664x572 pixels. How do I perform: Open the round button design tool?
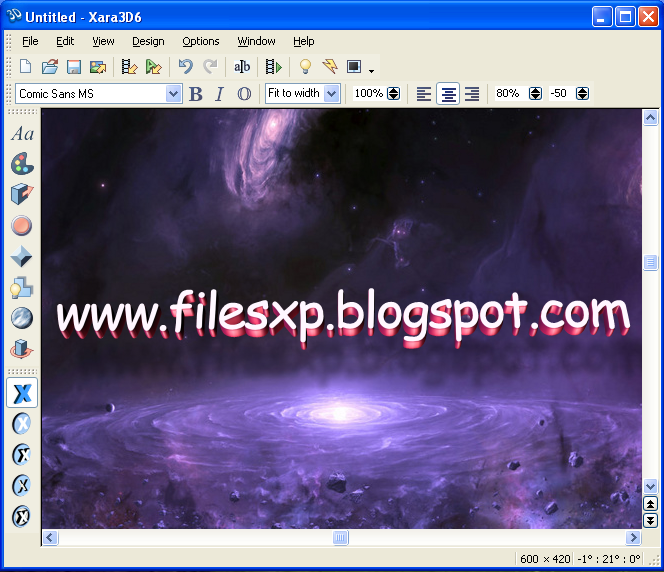click(x=22, y=225)
